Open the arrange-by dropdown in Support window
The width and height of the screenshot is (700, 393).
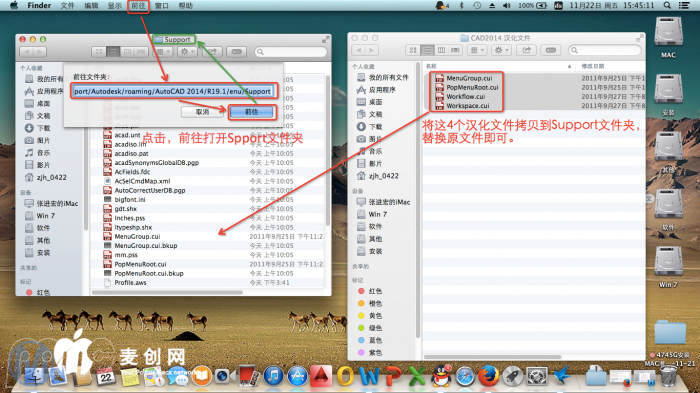pyautogui.click(x=163, y=52)
